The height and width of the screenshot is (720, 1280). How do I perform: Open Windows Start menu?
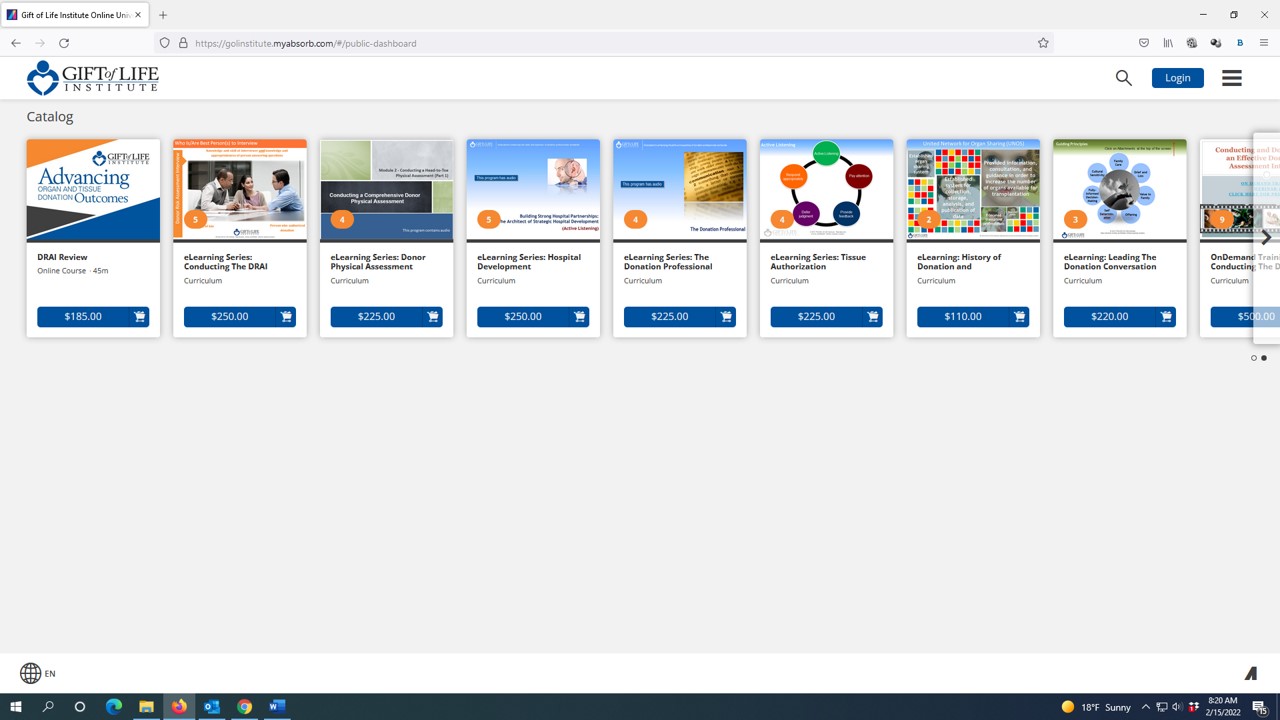point(16,707)
